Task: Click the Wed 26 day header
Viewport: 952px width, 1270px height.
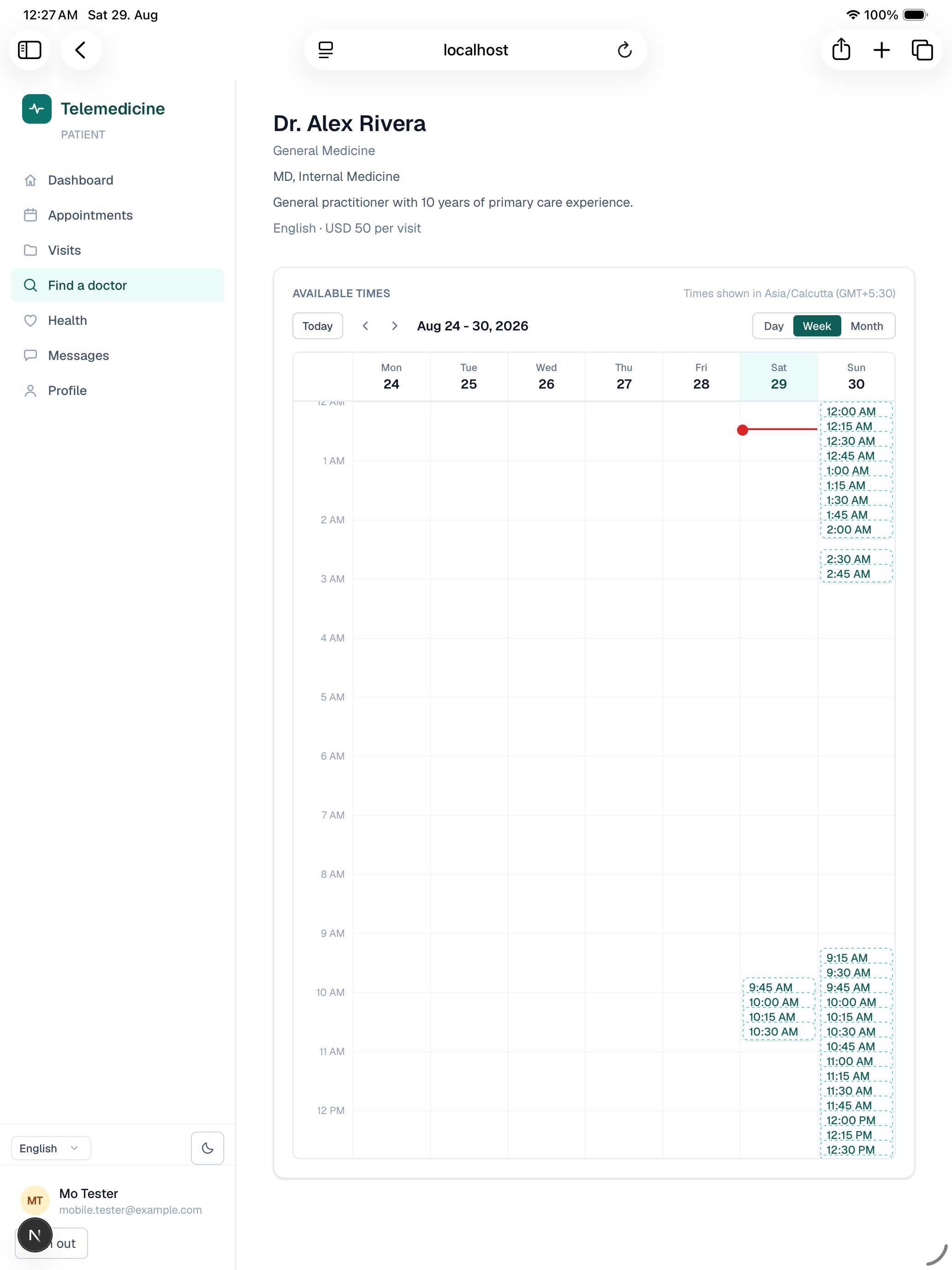Action: (546, 377)
